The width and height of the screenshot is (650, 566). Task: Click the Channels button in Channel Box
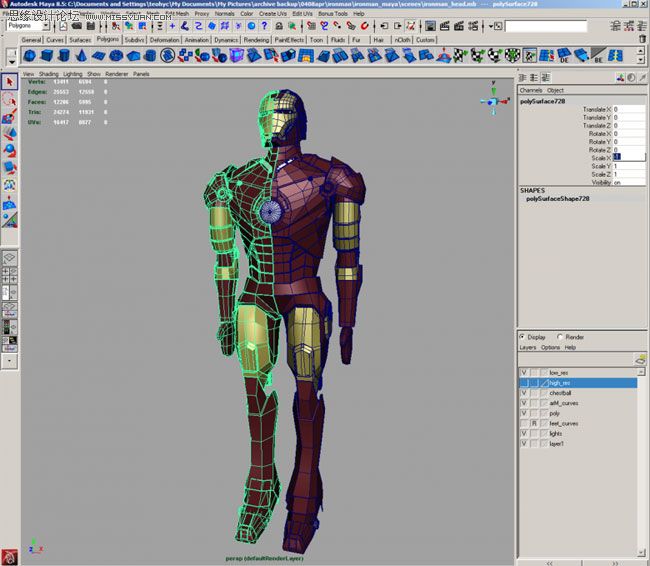pyautogui.click(x=530, y=90)
